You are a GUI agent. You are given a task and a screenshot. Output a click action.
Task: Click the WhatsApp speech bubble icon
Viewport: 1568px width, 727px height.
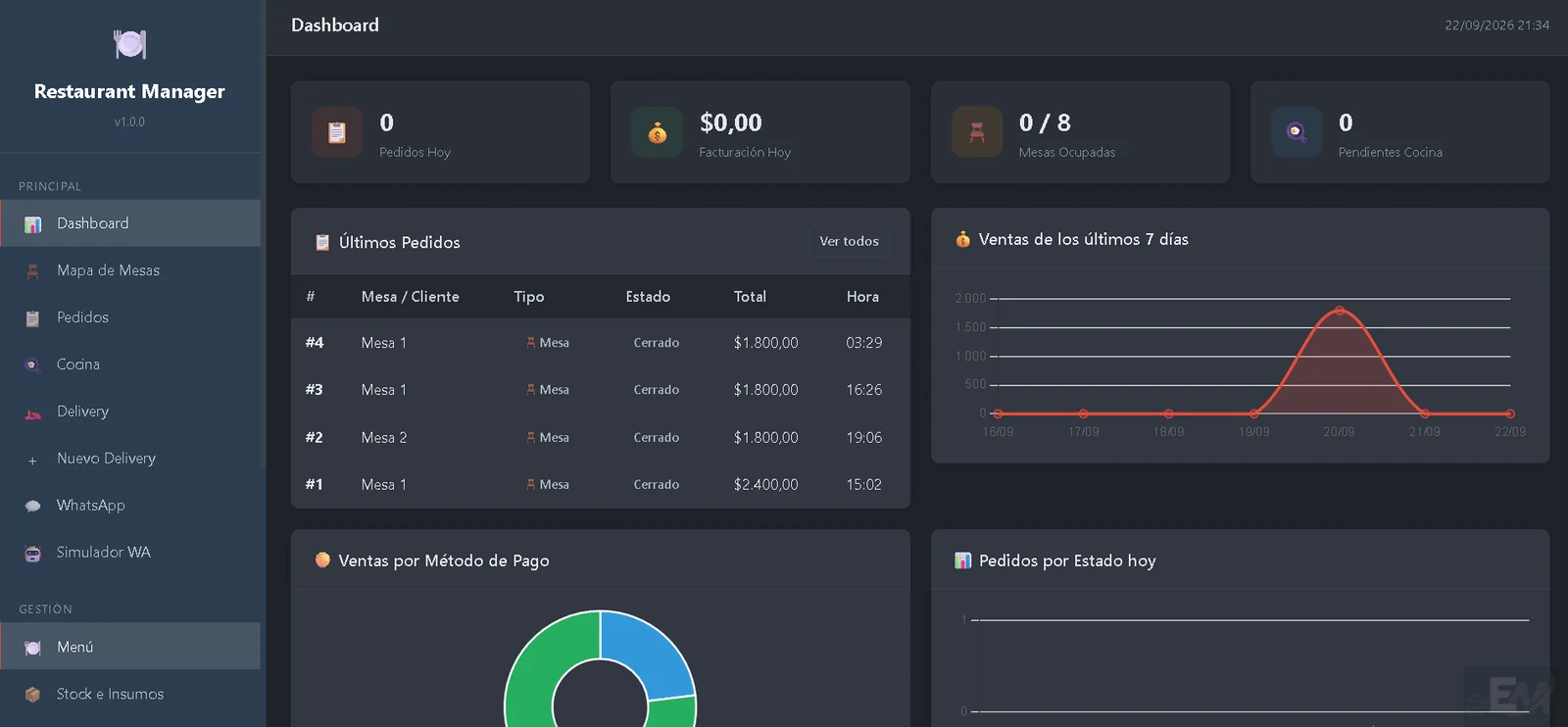(x=32, y=507)
